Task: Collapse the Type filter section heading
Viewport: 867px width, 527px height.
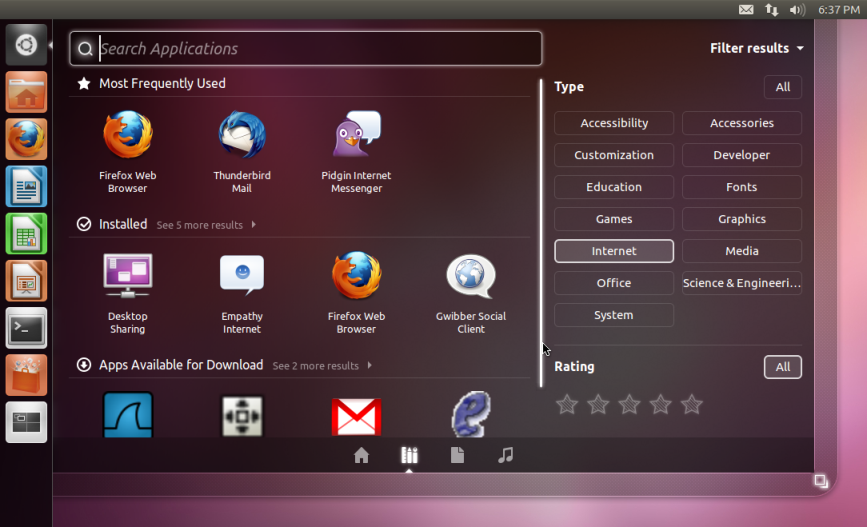Action: click(x=569, y=87)
